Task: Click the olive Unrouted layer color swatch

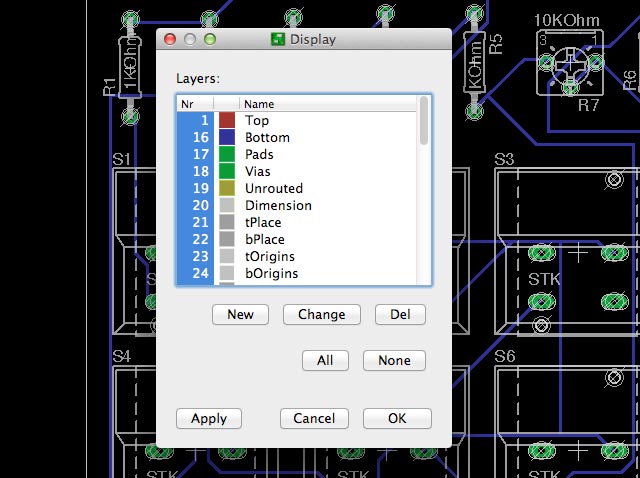Action: point(226,188)
